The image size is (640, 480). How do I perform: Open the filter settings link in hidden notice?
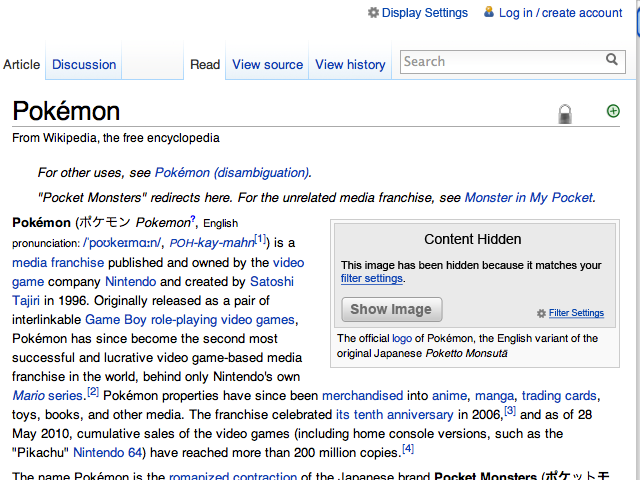tap(371, 278)
